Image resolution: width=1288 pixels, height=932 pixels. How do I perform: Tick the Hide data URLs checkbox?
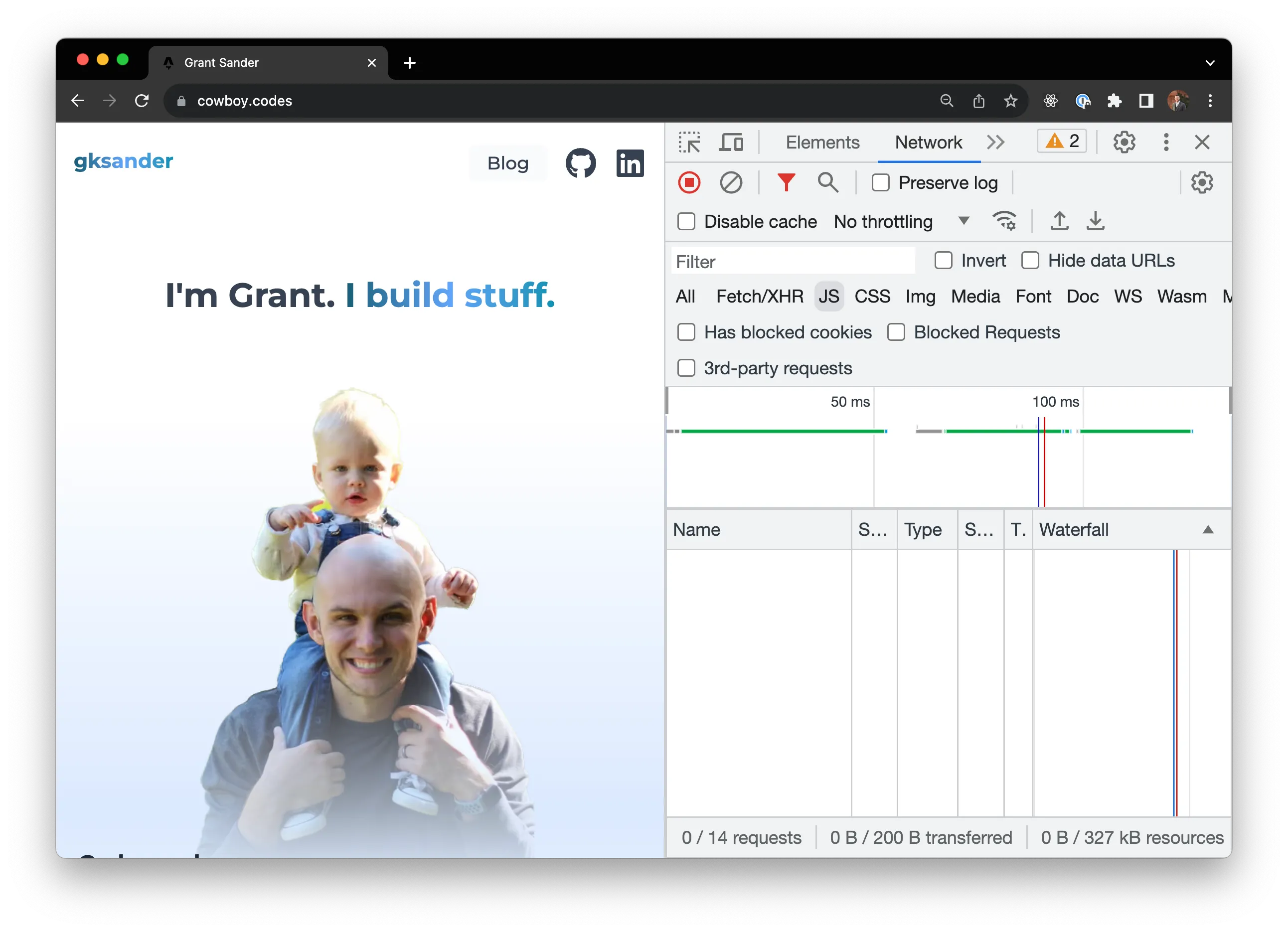[x=1030, y=260]
